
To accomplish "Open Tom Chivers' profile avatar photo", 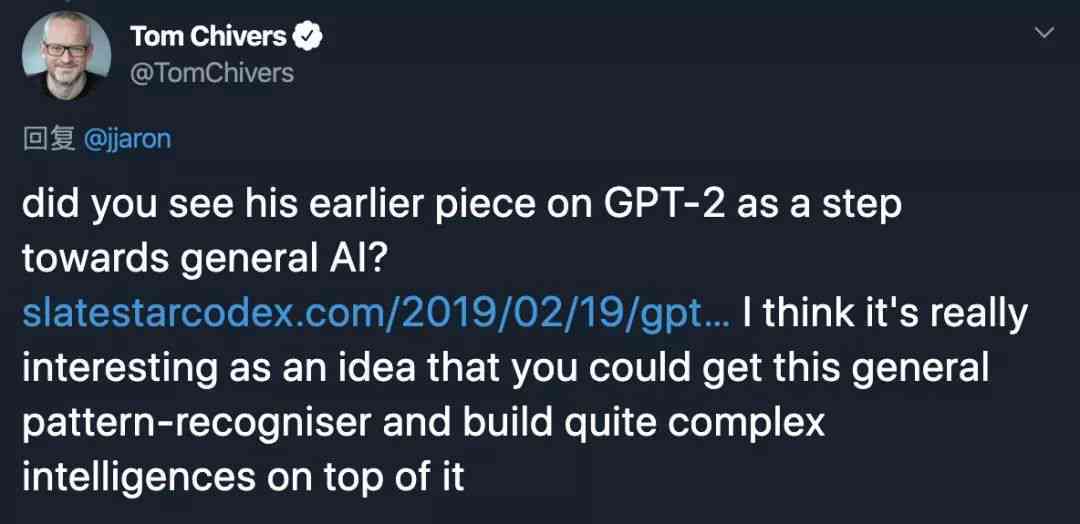I will click(66, 55).
